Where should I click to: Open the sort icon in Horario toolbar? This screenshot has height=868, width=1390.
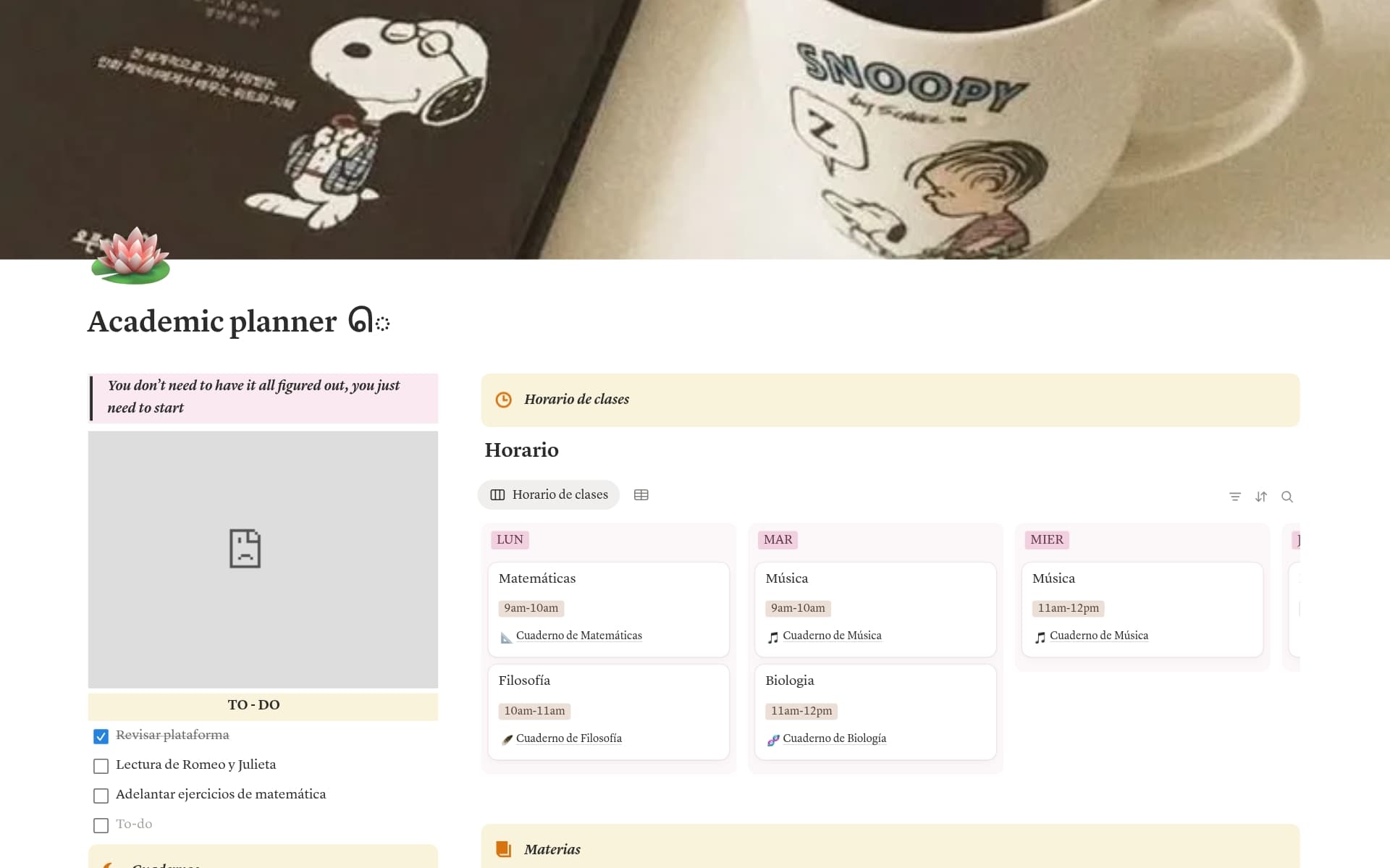(1261, 497)
